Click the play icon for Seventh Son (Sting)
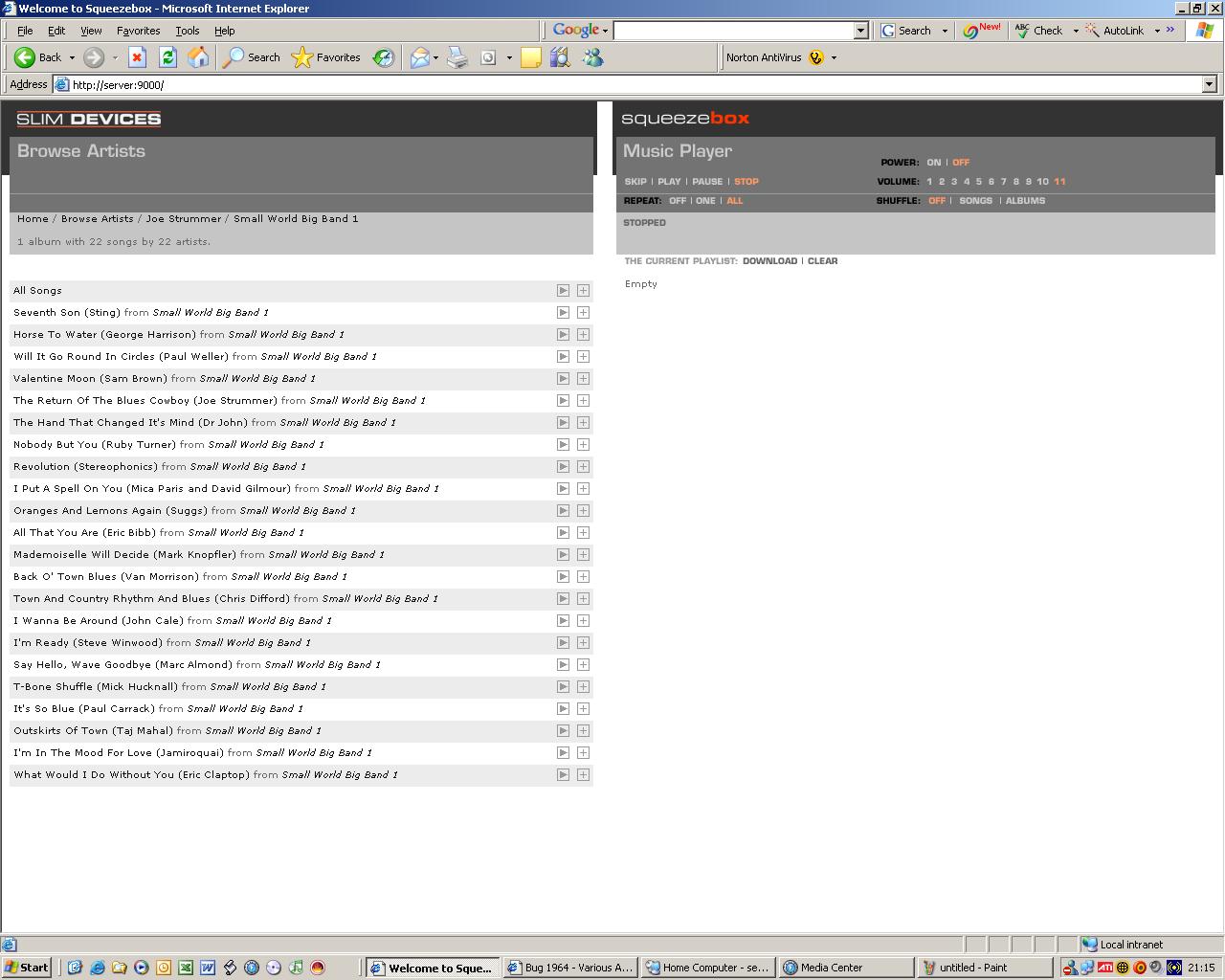 [563, 313]
